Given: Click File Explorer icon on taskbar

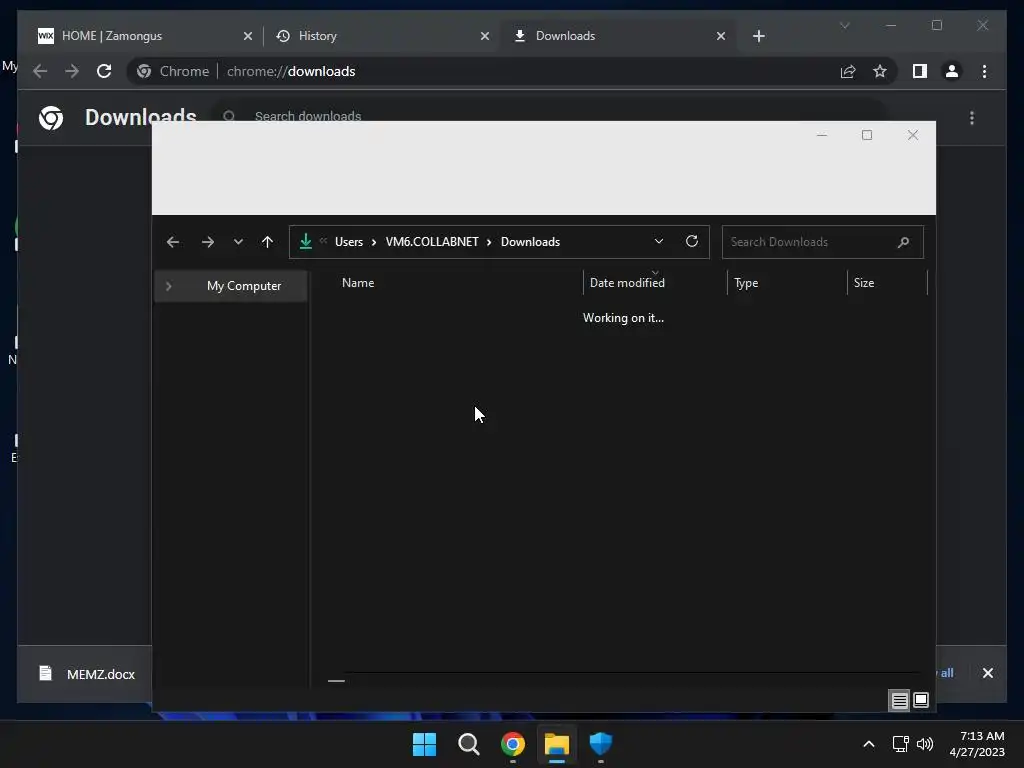Looking at the screenshot, I should click(x=557, y=744).
